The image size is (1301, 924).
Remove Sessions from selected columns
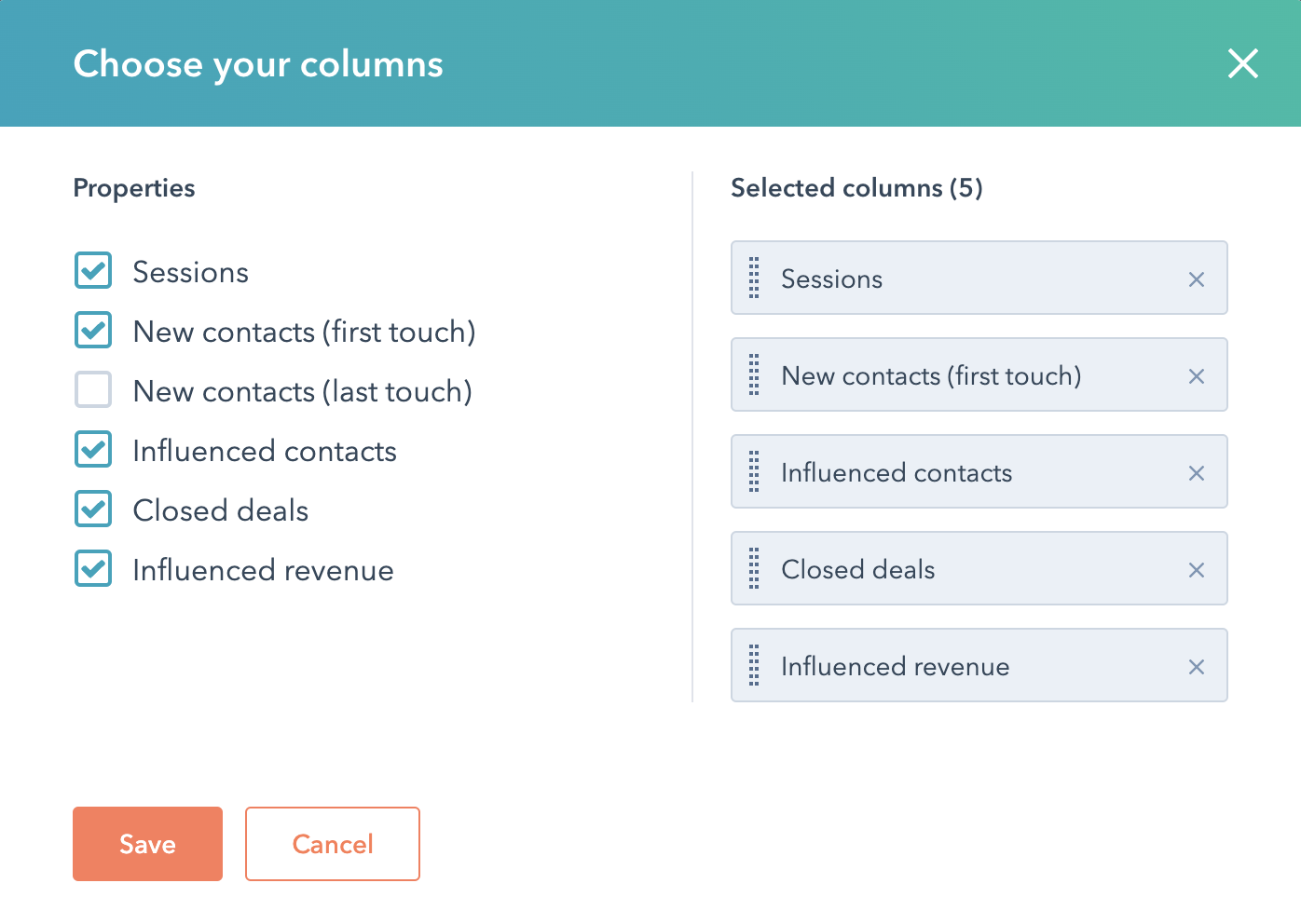point(1197,279)
